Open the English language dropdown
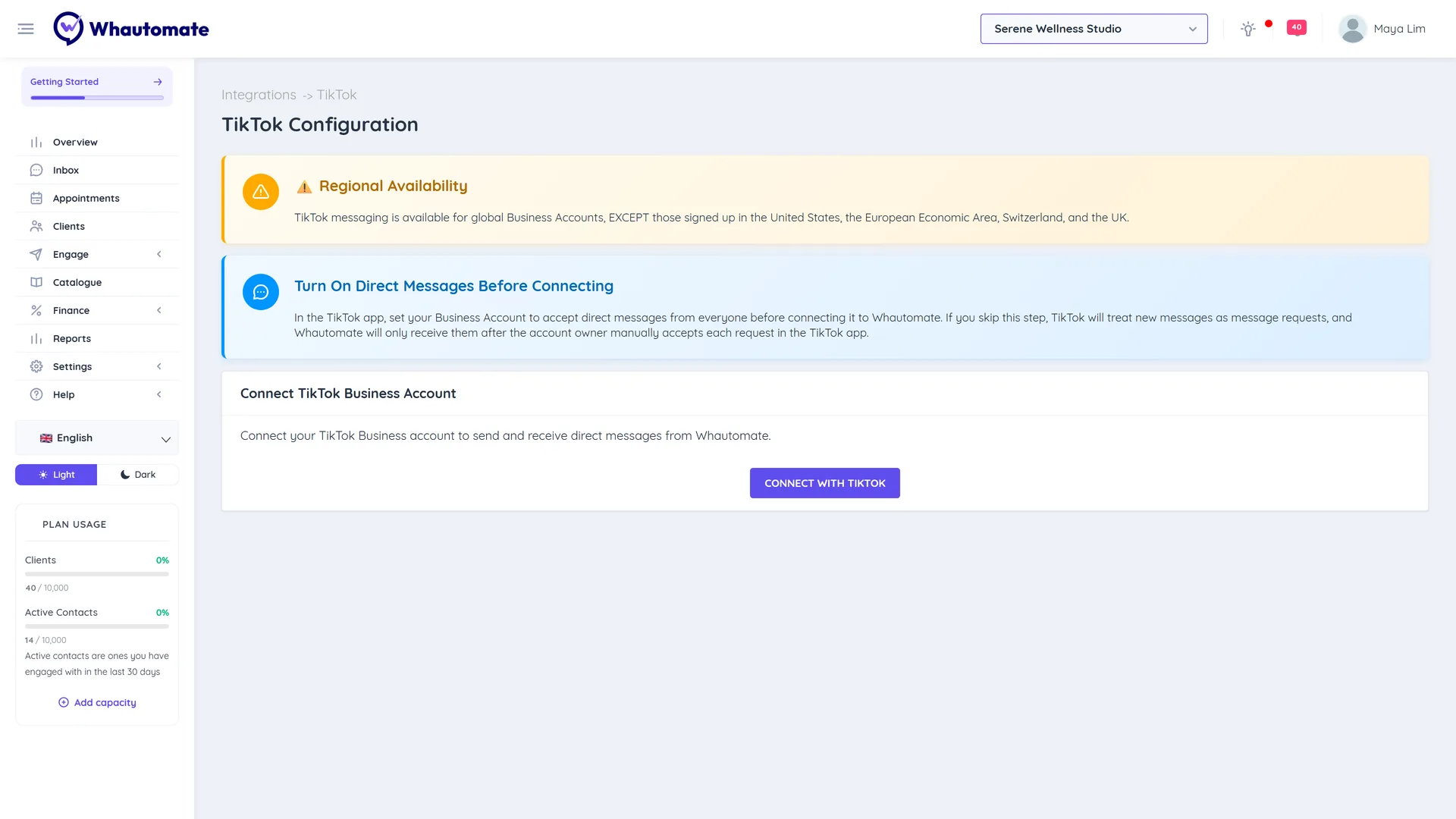This screenshot has width=1456, height=819. [97, 438]
